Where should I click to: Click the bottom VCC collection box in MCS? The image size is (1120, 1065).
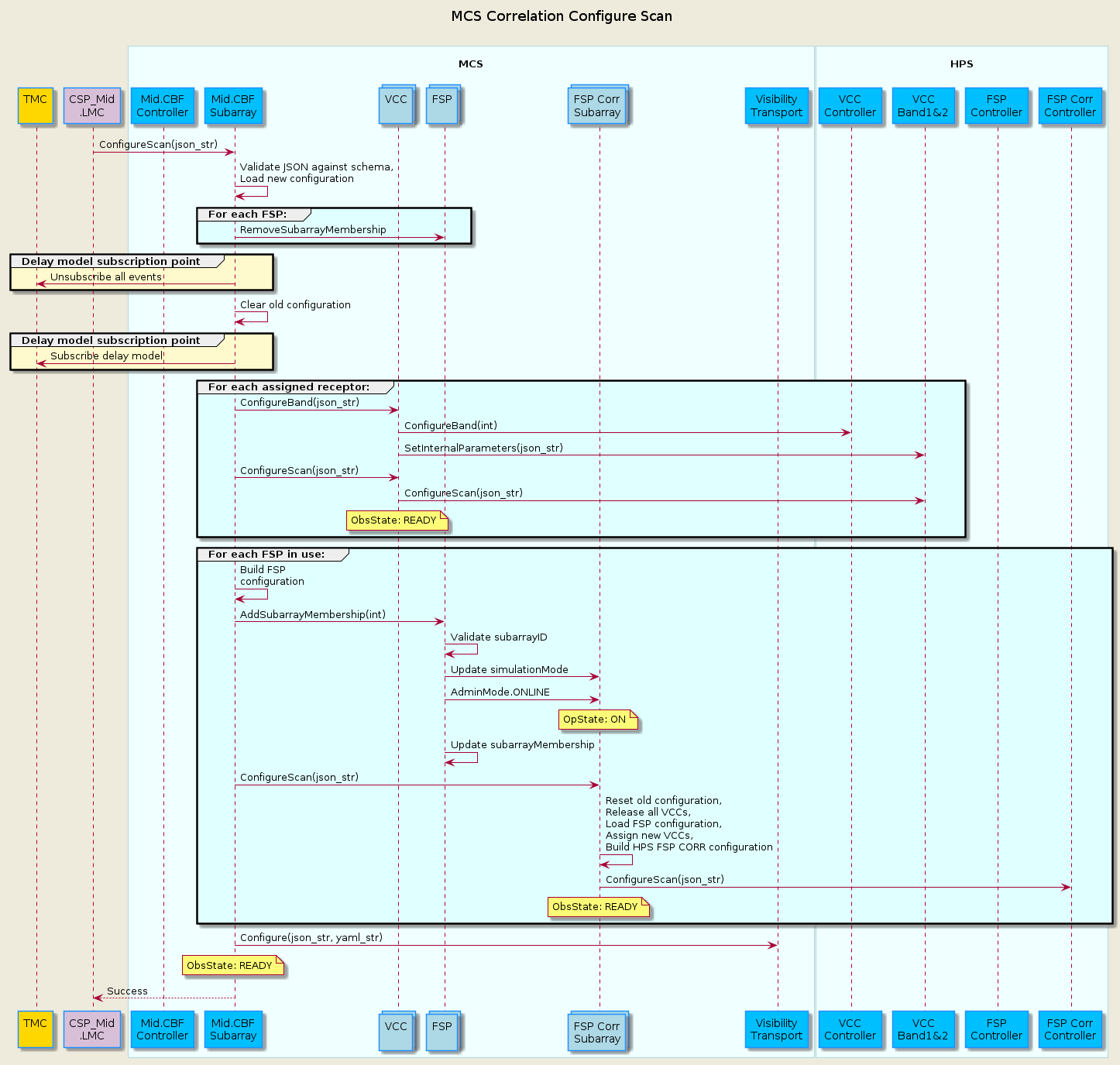pos(397,1031)
